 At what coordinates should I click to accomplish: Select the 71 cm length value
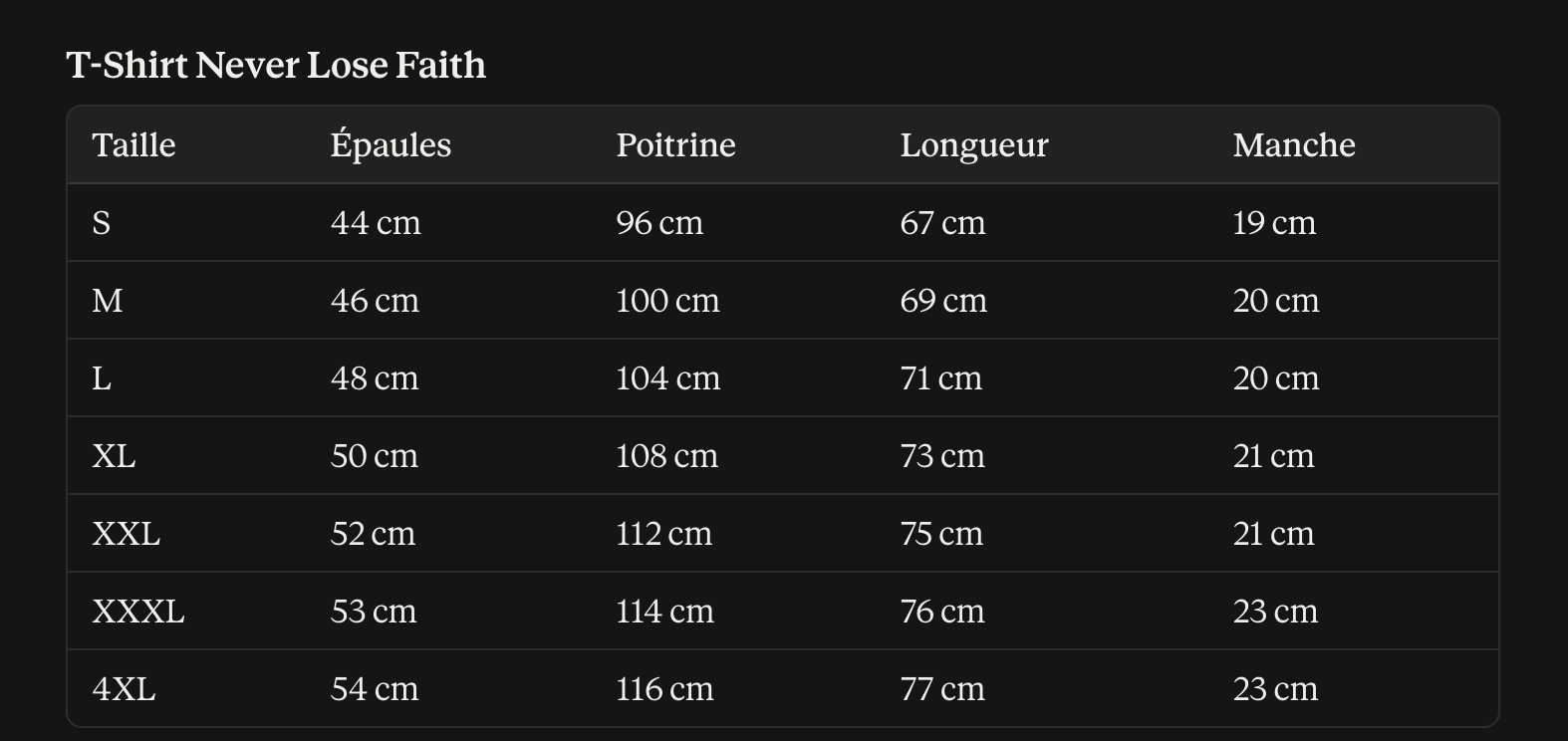click(x=941, y=378)
